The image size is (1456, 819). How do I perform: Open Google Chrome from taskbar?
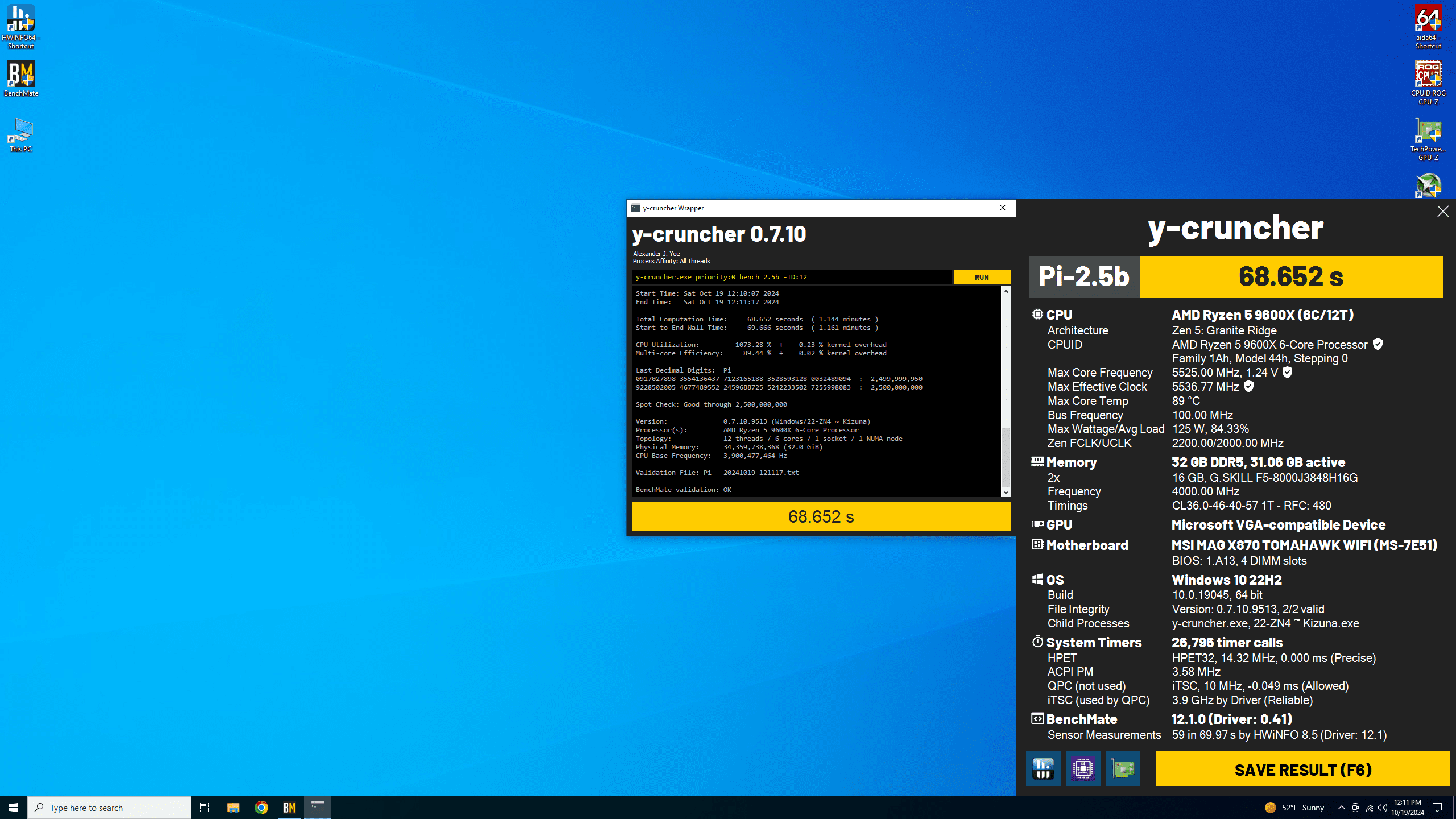262,808
